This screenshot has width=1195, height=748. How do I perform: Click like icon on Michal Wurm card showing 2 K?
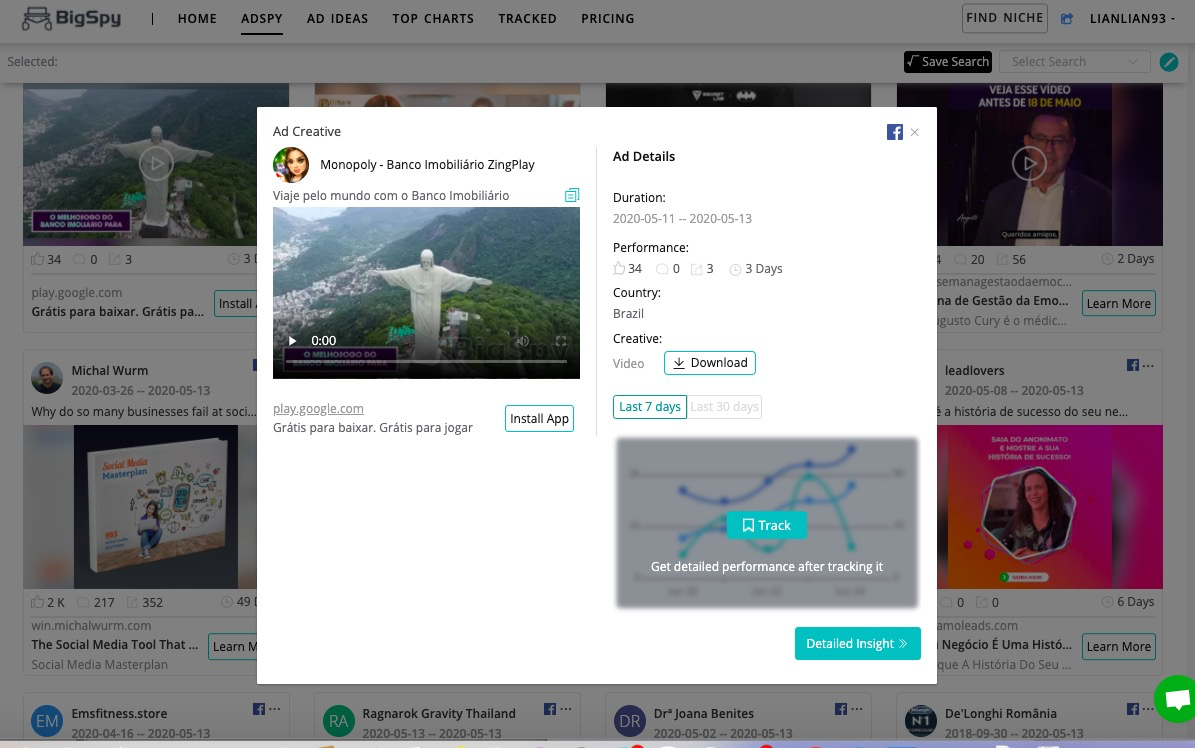click(x=37, y=602)
